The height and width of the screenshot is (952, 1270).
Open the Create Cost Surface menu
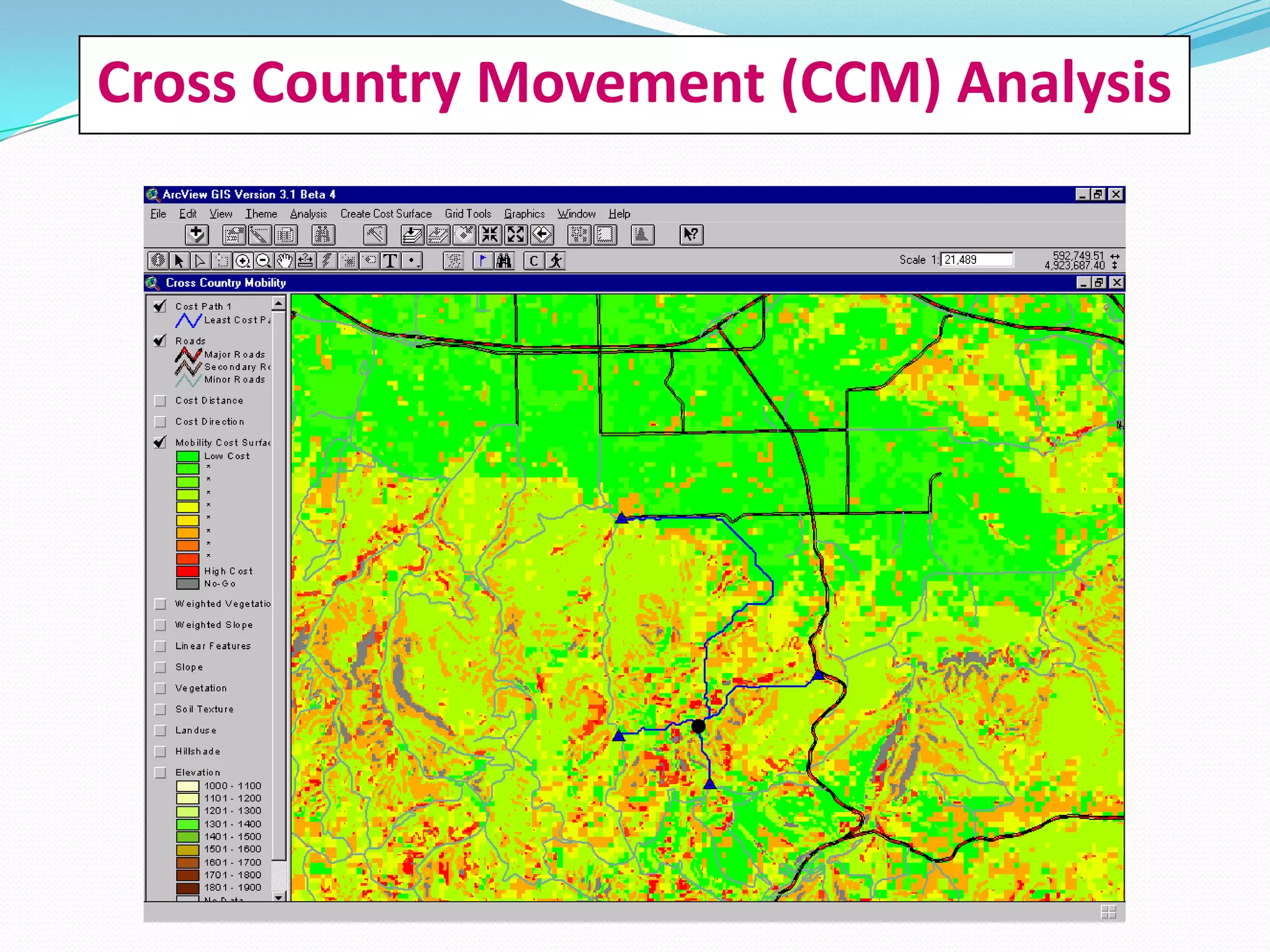point(386,214)
